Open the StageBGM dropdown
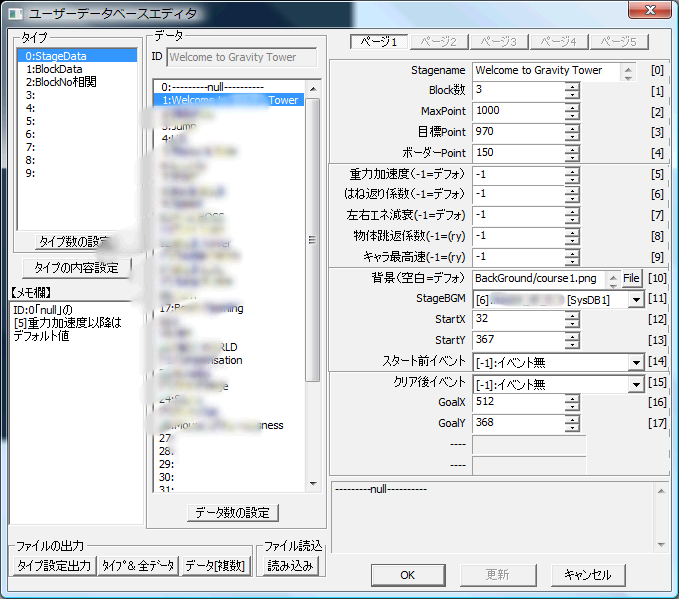Viewport: 679px width, 599px height. click(636, 300)
